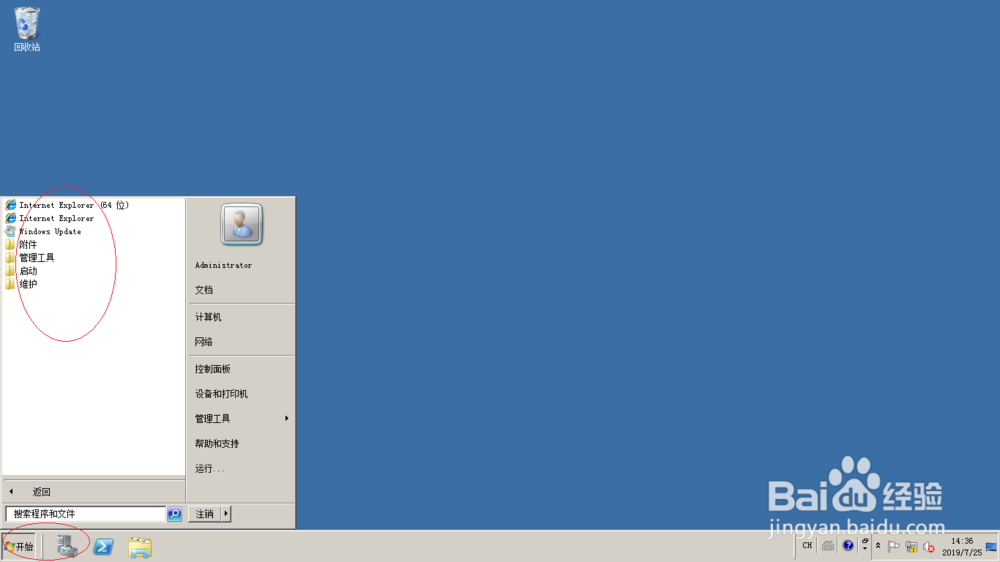Click the blue help question mark icon
Image resolution: width=1000 pixels, height=562 pixels.
pyautogui.click(x=848, y=545)
